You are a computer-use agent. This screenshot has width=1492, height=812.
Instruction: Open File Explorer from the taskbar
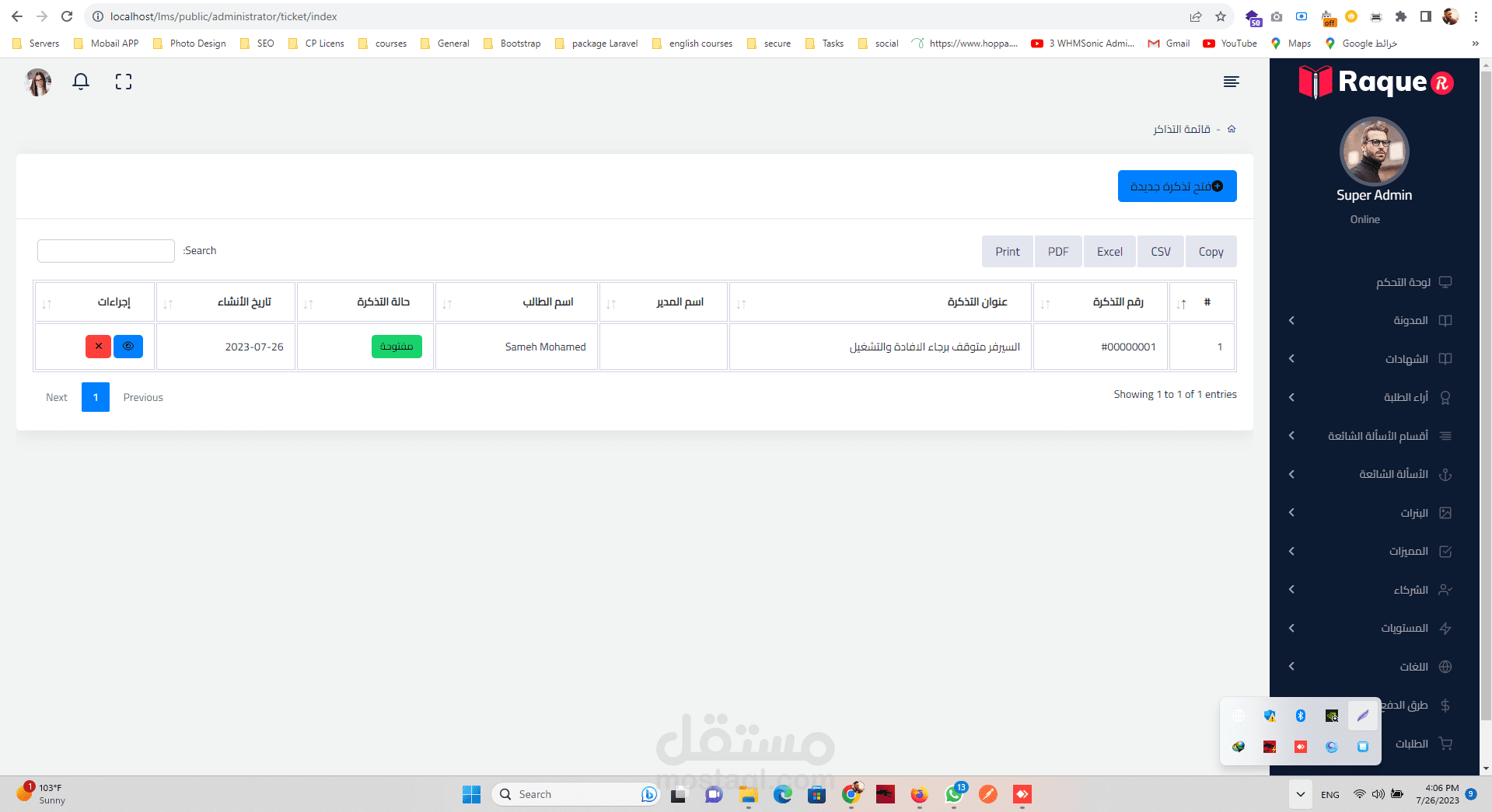pyautogui.click(x=748, y=794)
